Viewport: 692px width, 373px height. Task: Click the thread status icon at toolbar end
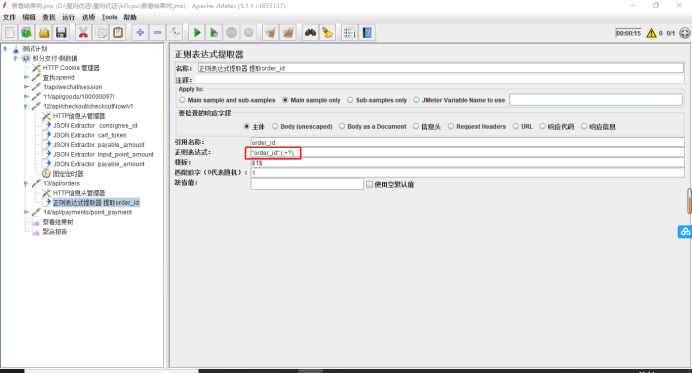[x=684, y=33]
